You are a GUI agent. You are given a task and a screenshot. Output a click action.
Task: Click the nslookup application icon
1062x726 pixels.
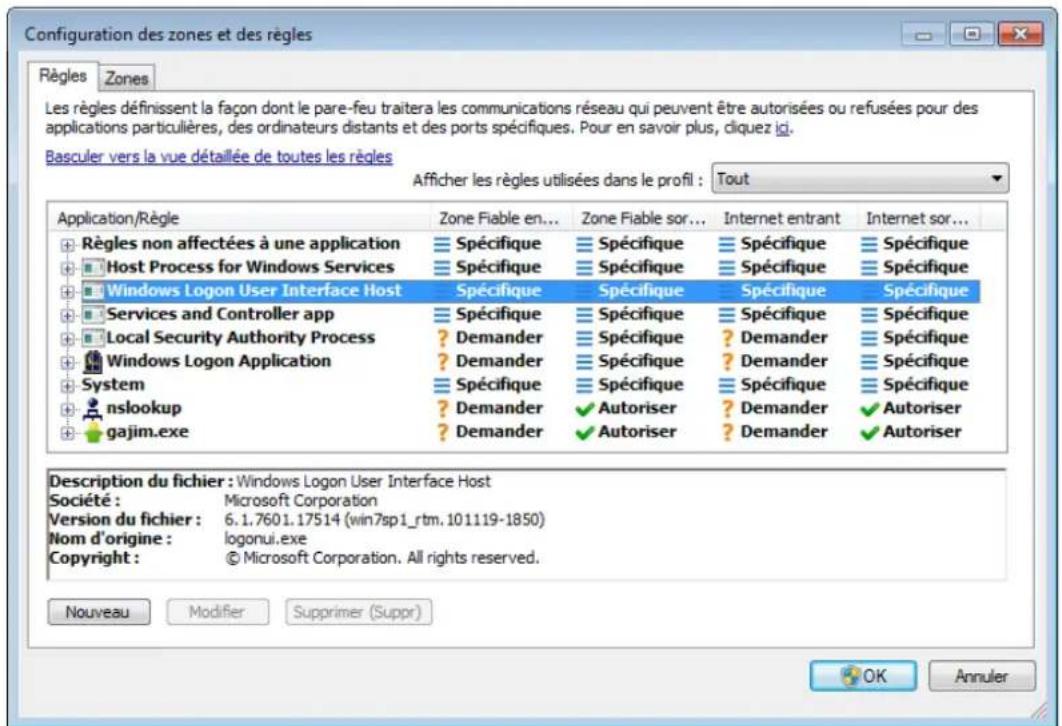[x=93, y=408]
